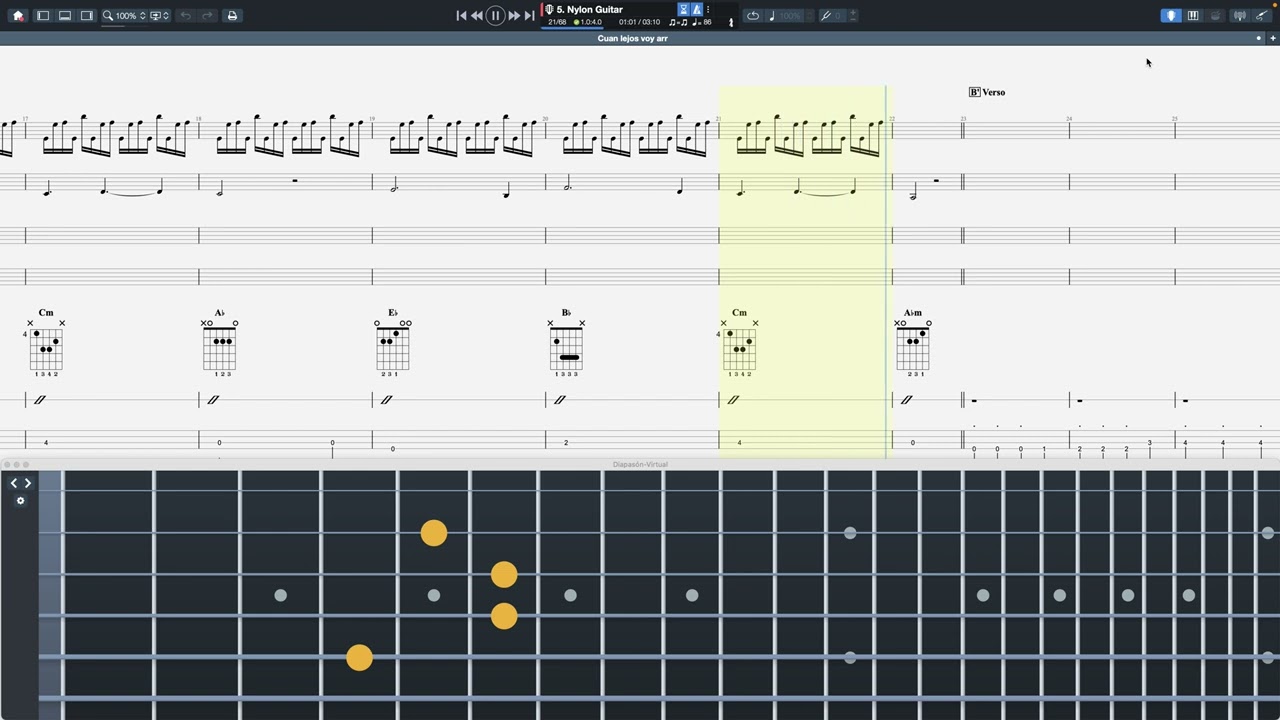
Task: Toggle the bottom global view panel
Action: [x=65, y=16]
